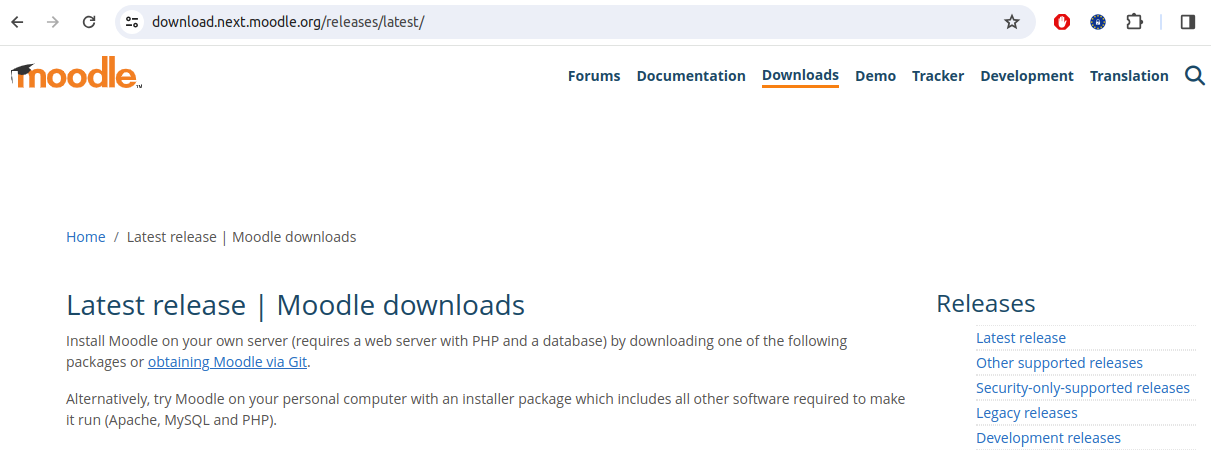This screenshot has width=1211, height=451.
Task: Select the Downloads menu item
Action: tap(800, 76)
